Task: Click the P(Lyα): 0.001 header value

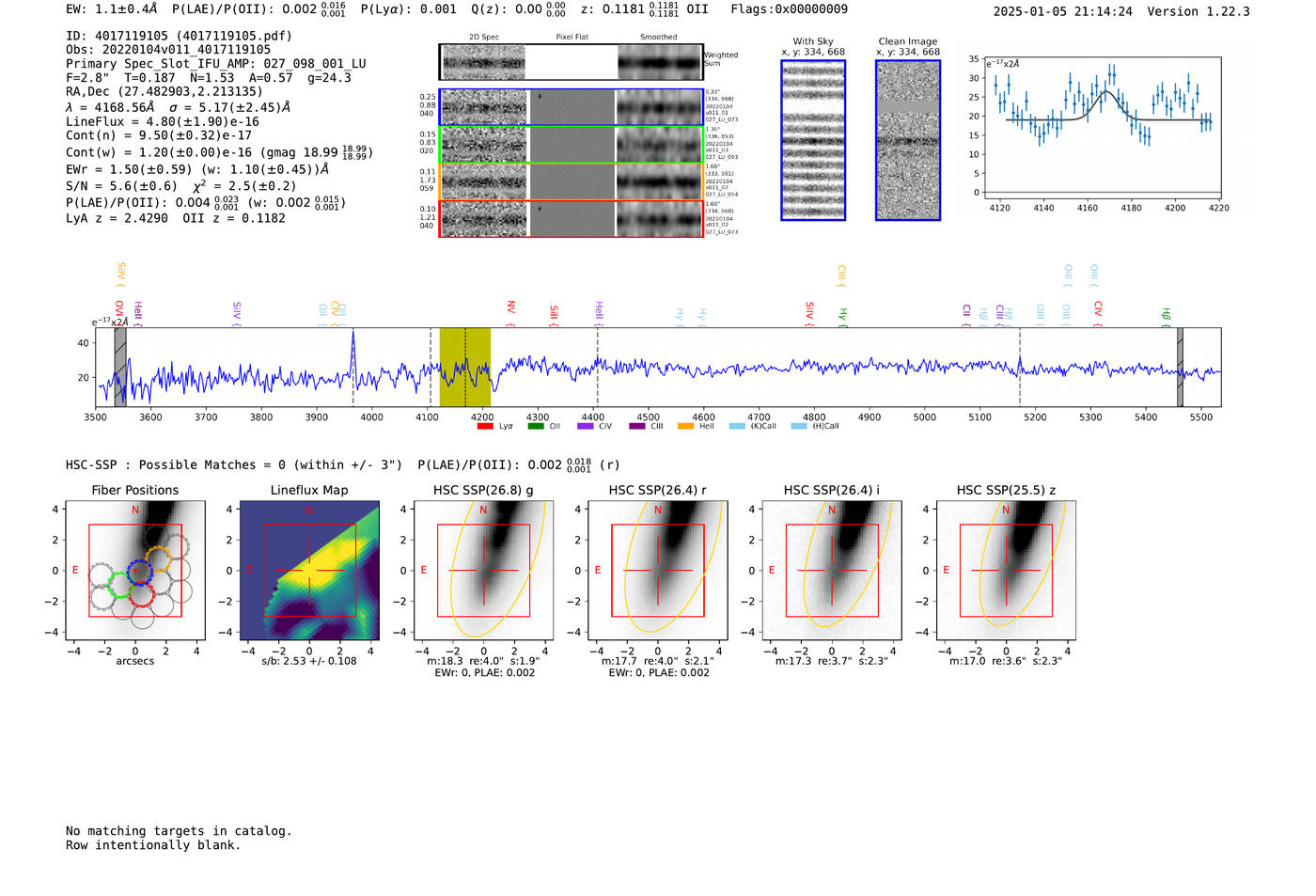Action: coord(409,9)
